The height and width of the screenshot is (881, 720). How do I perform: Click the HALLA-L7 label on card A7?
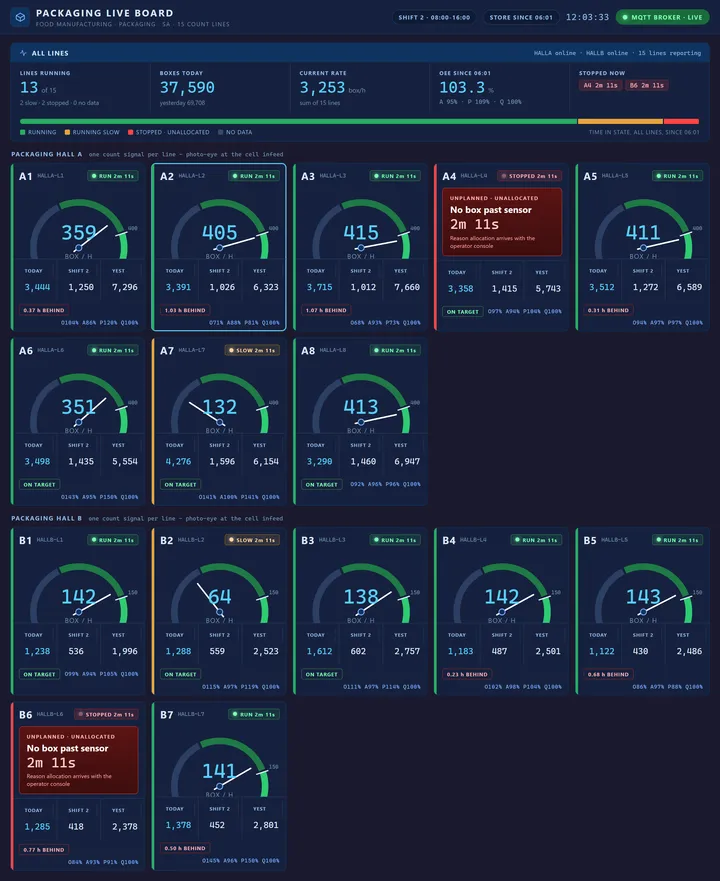click(x=192, y=350)
